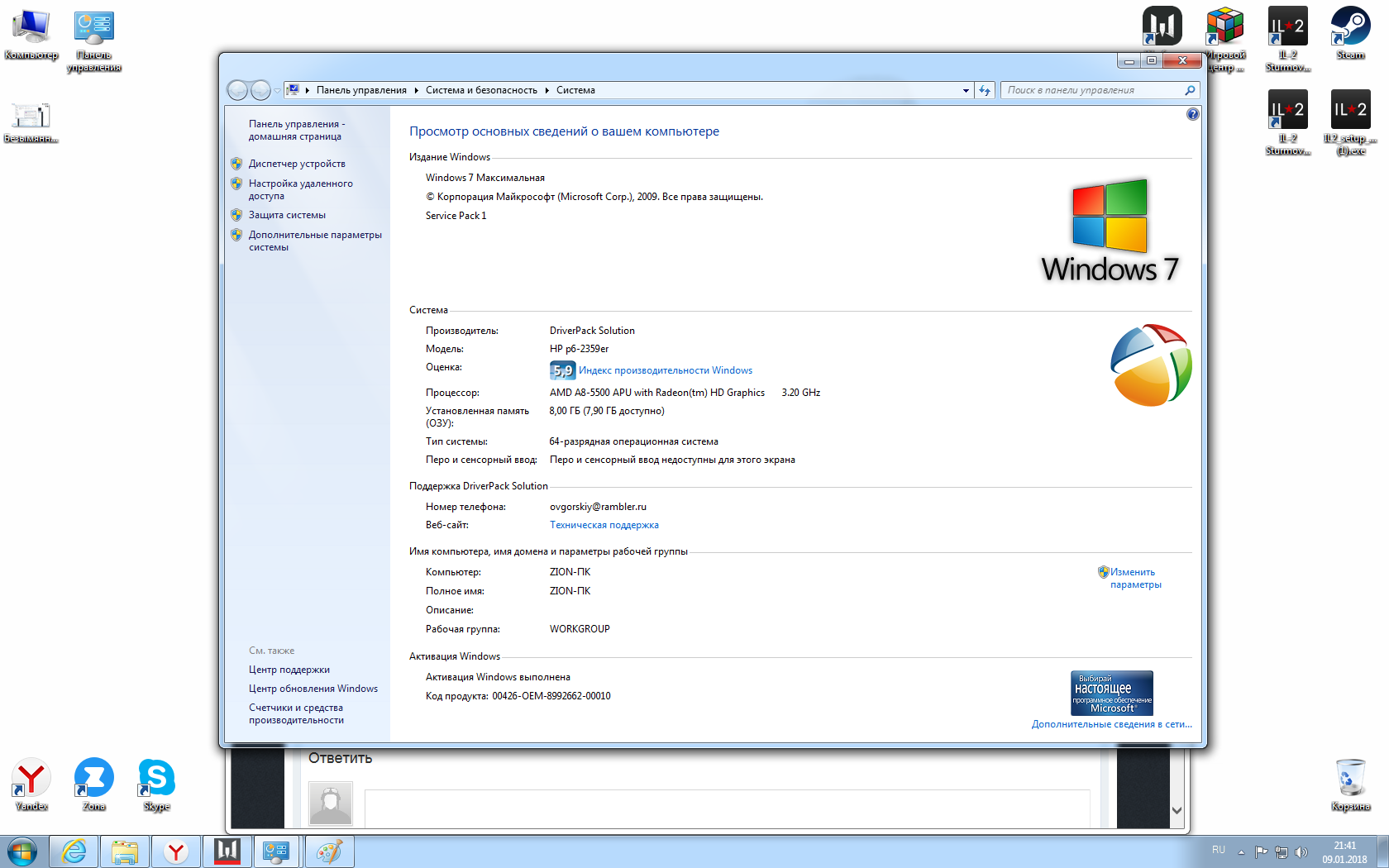
Task: Open the network tray icon
Action: (x=1281, y=851)
